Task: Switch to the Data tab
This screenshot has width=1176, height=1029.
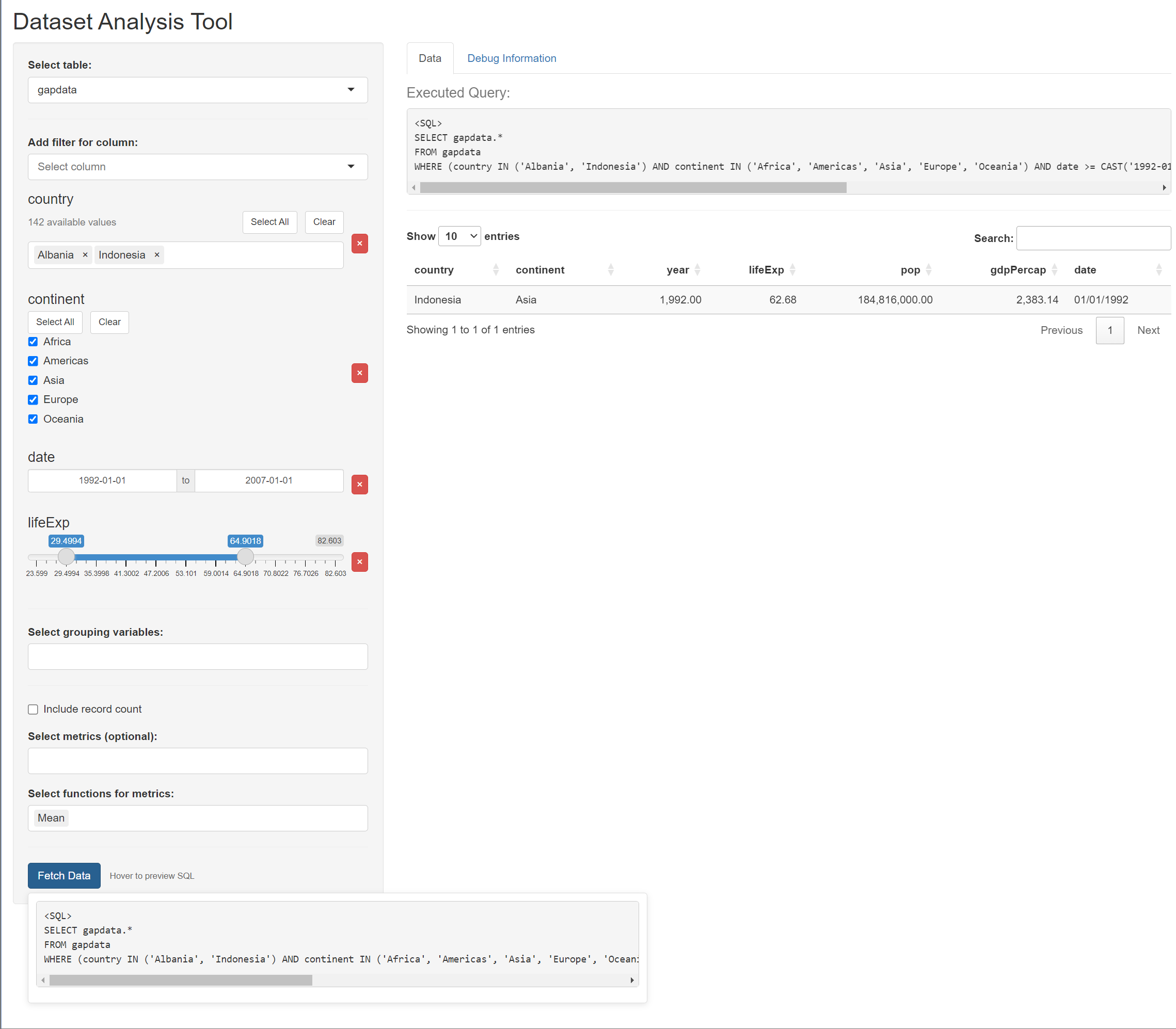Action: pos(430,58)
